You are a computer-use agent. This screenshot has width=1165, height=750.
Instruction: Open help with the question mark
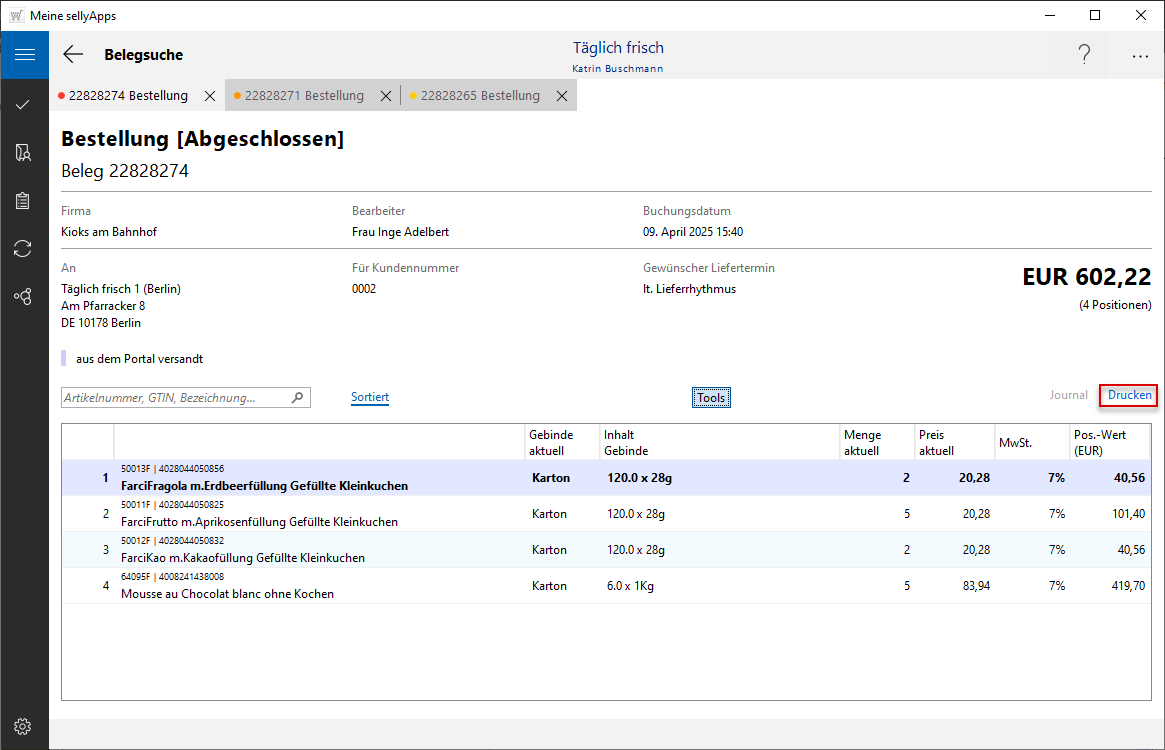[x=1084, y=55]
